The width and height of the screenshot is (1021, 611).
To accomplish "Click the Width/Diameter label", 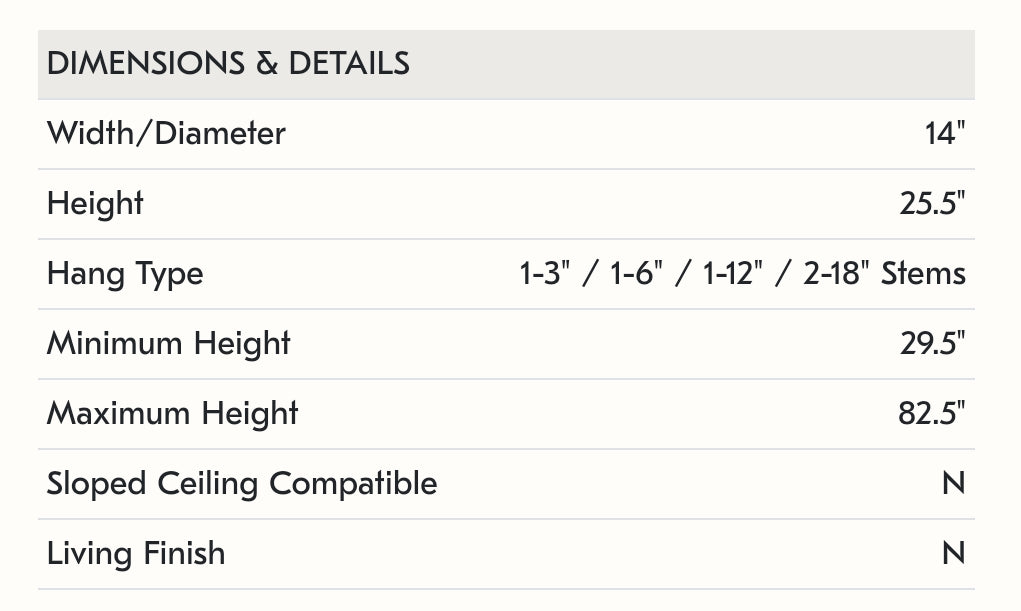I will tap(166, 134).
